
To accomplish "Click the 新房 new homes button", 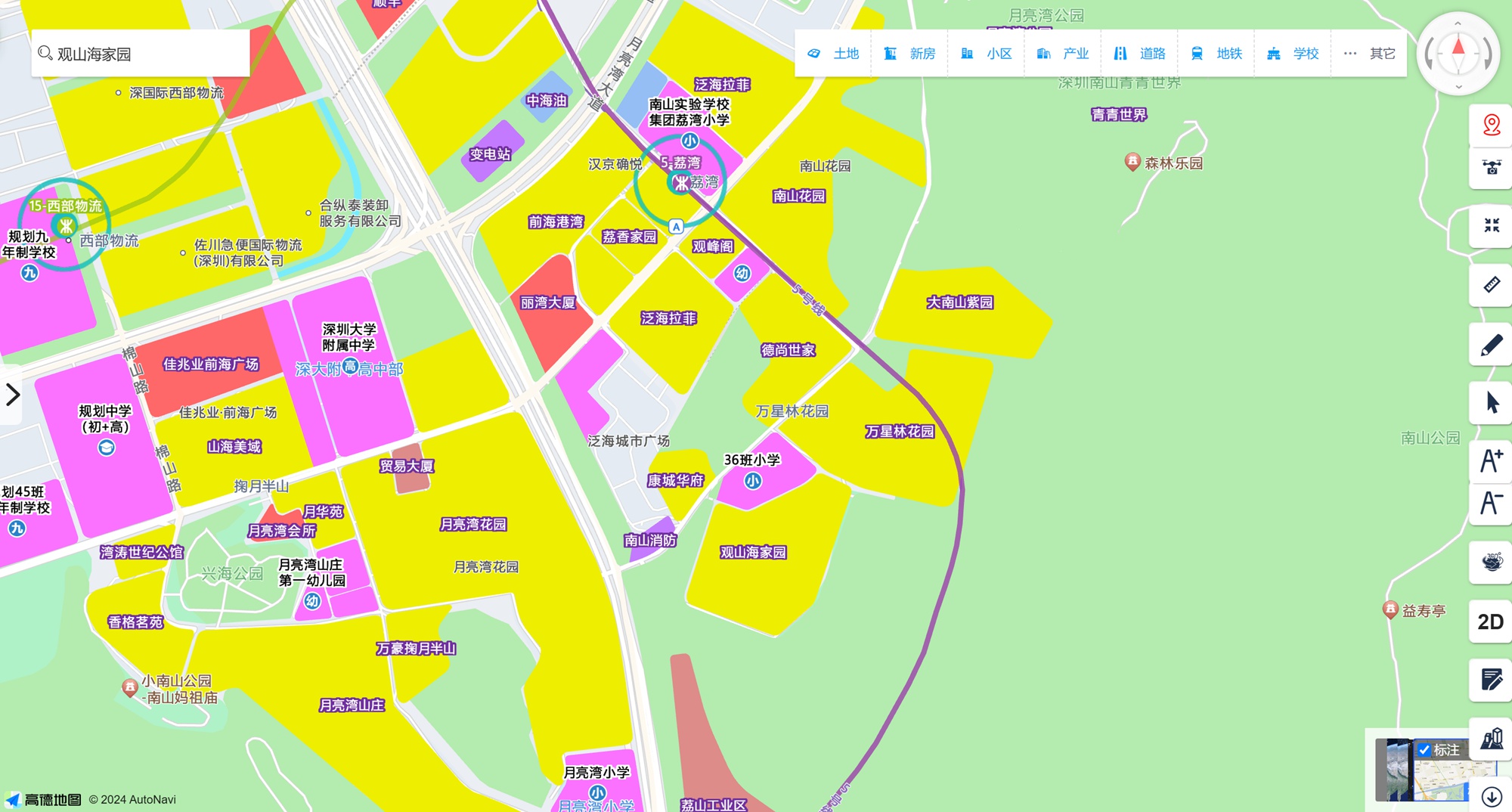I will [909, 54].
